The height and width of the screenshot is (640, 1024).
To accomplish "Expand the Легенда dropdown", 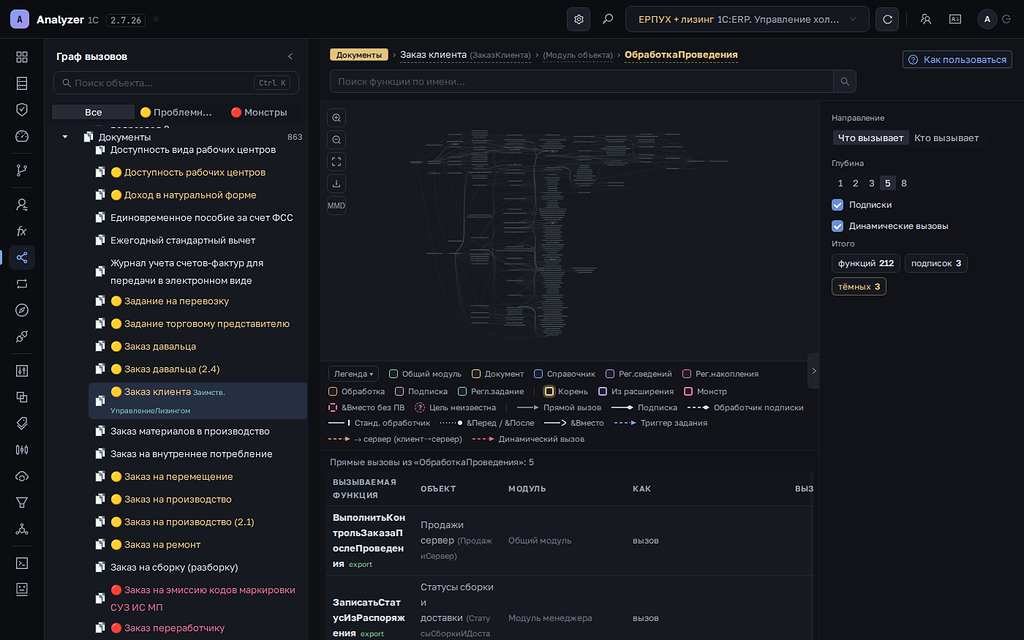I will click(353, 374).
